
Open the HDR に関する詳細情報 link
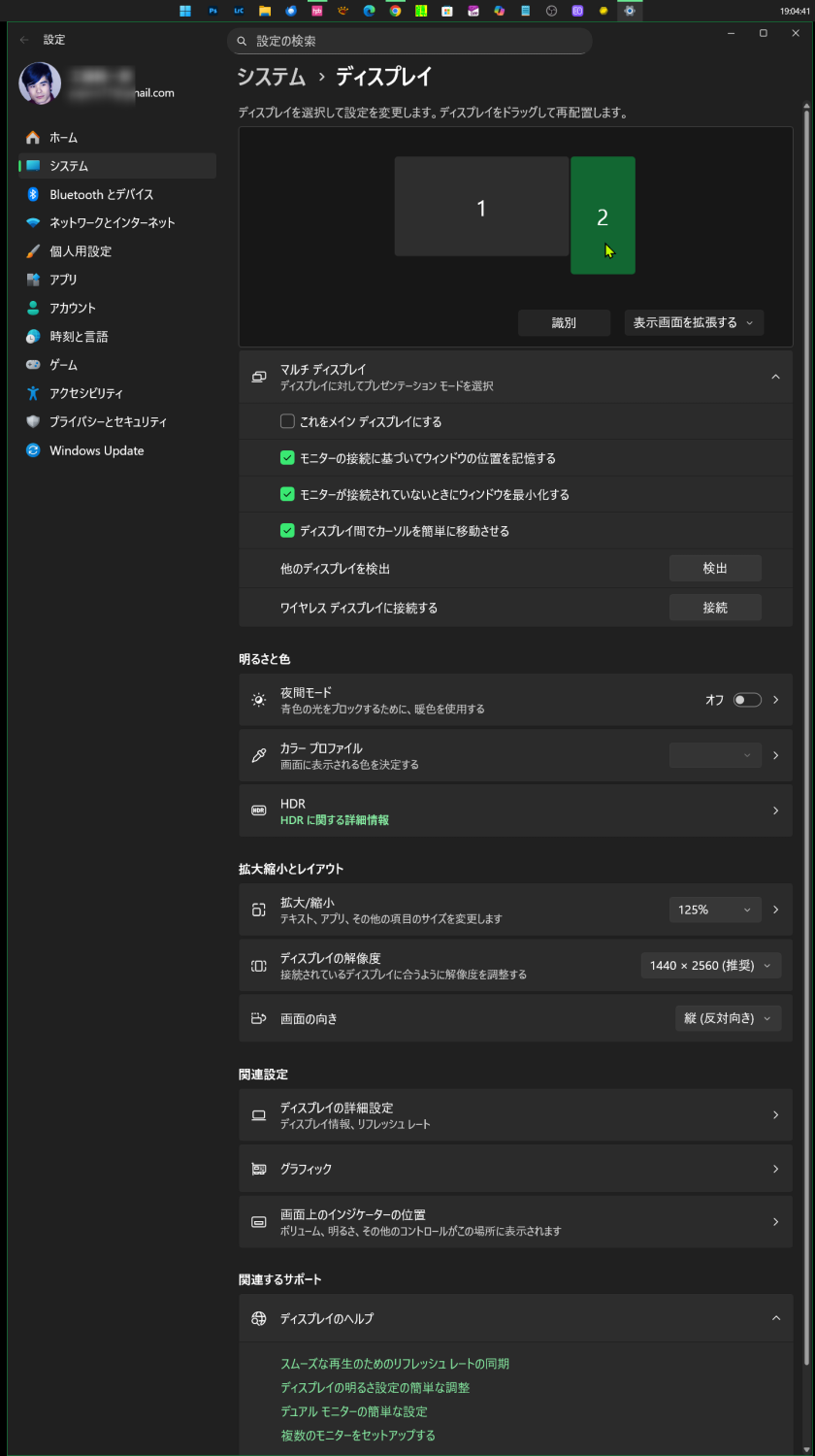tap(335, 820)
